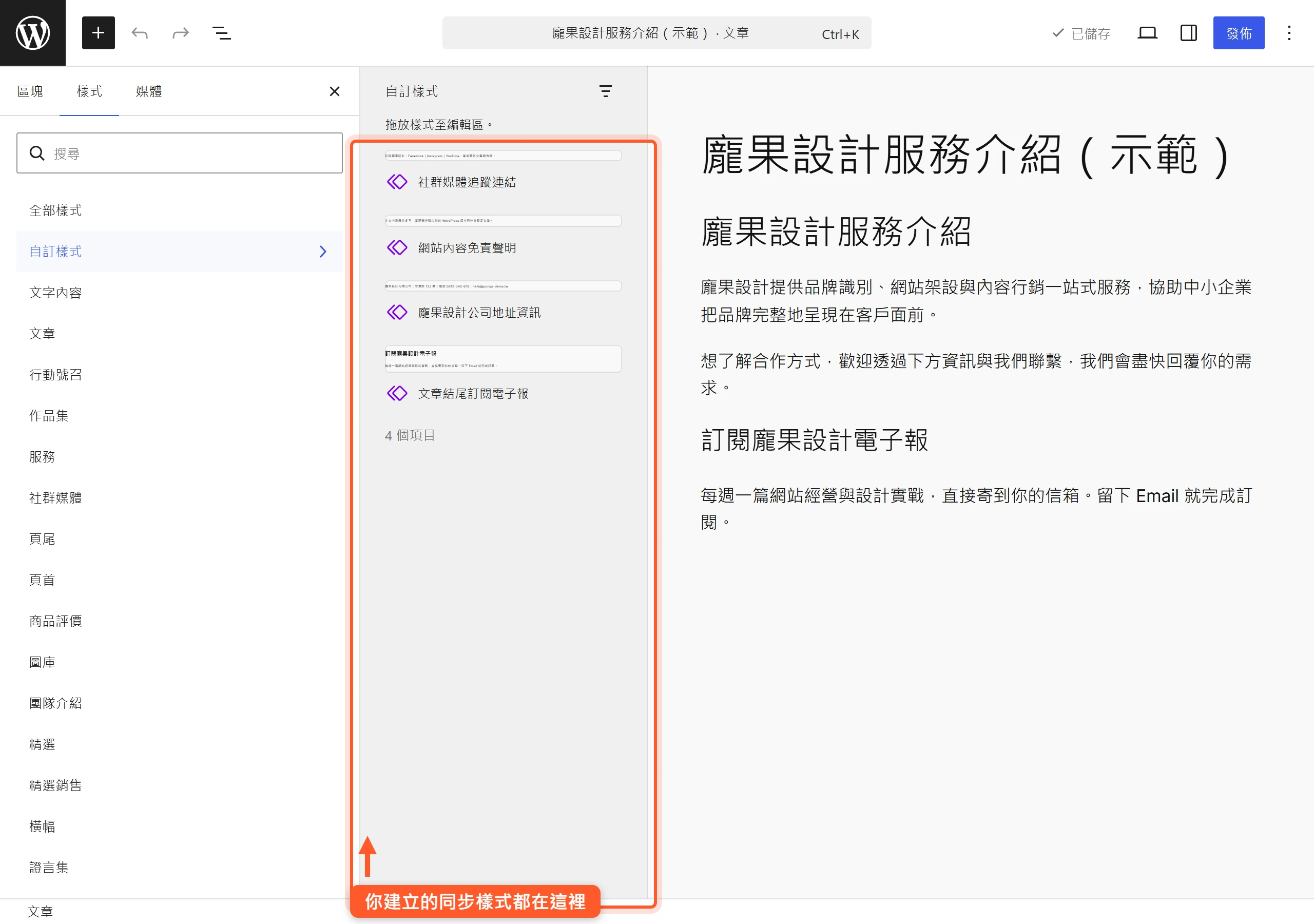This screenshot has width=1314, height=924.
Task: Undo the last change
Action: [x=140, y=33]
